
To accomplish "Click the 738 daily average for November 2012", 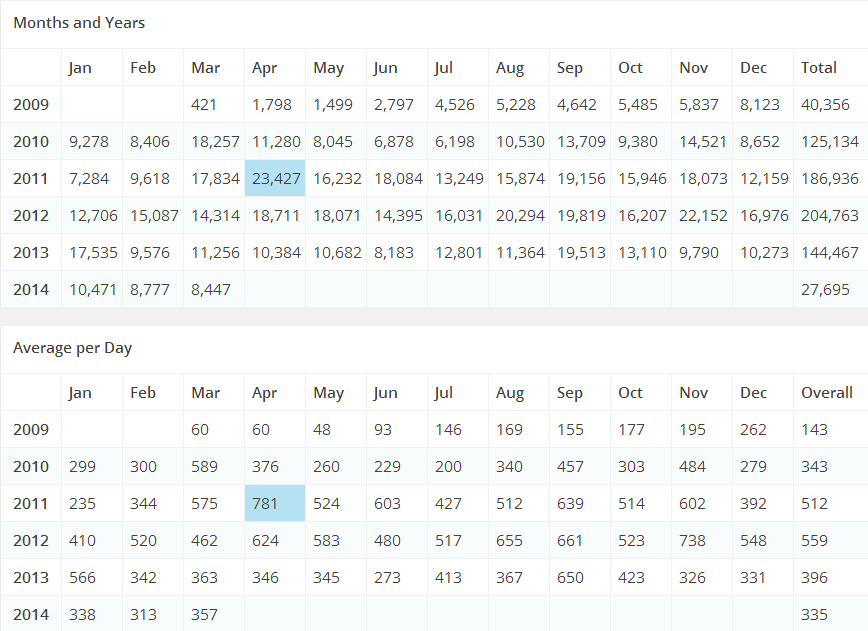I will [x=693, y=541].
